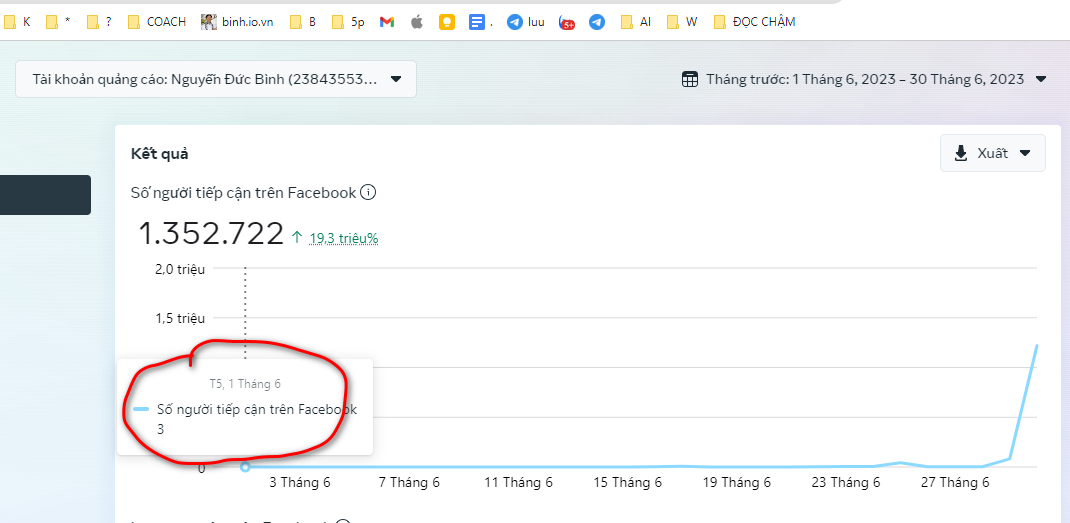
Task: Click the 1 Tháng 6 data point marker
Action: point(246,467)
